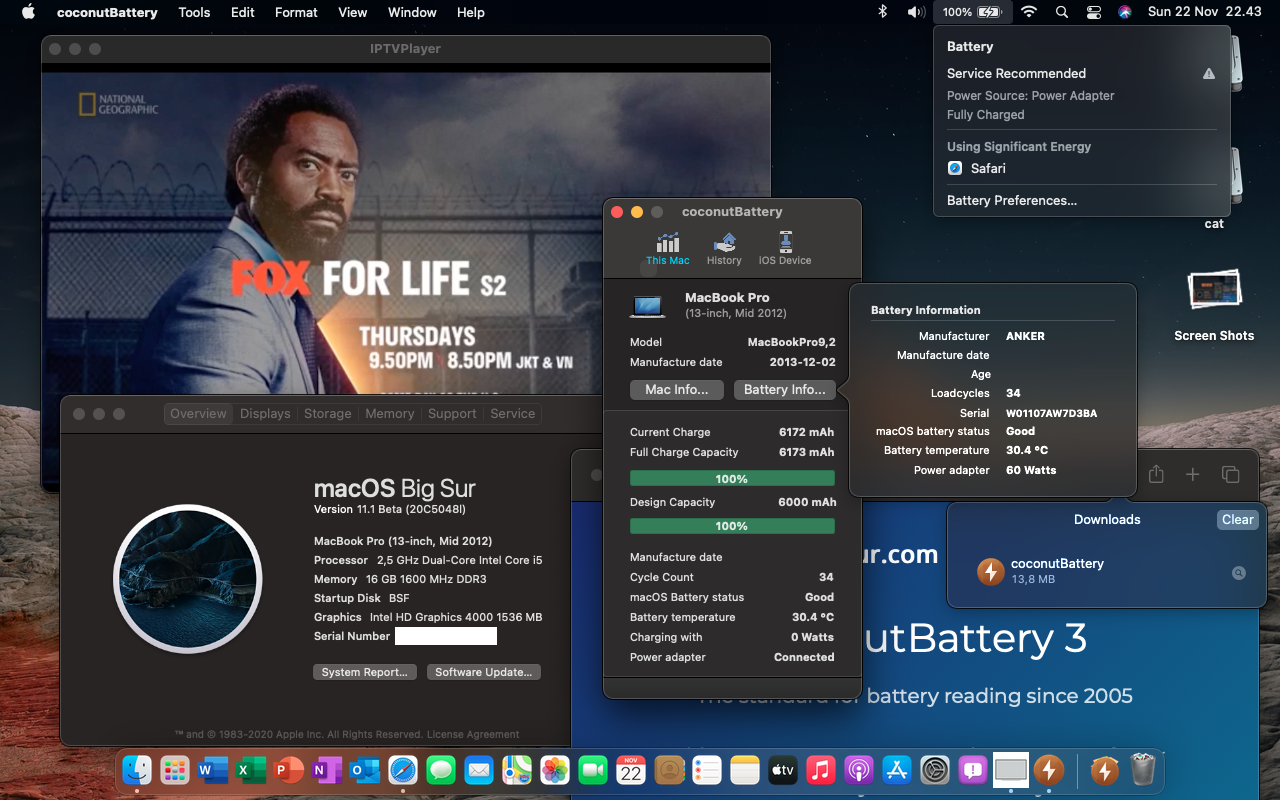Select the Memory tab in About This Mac
Image resolution: width=1280 pixels, height=800 pixels.
(x=389, y=414)
